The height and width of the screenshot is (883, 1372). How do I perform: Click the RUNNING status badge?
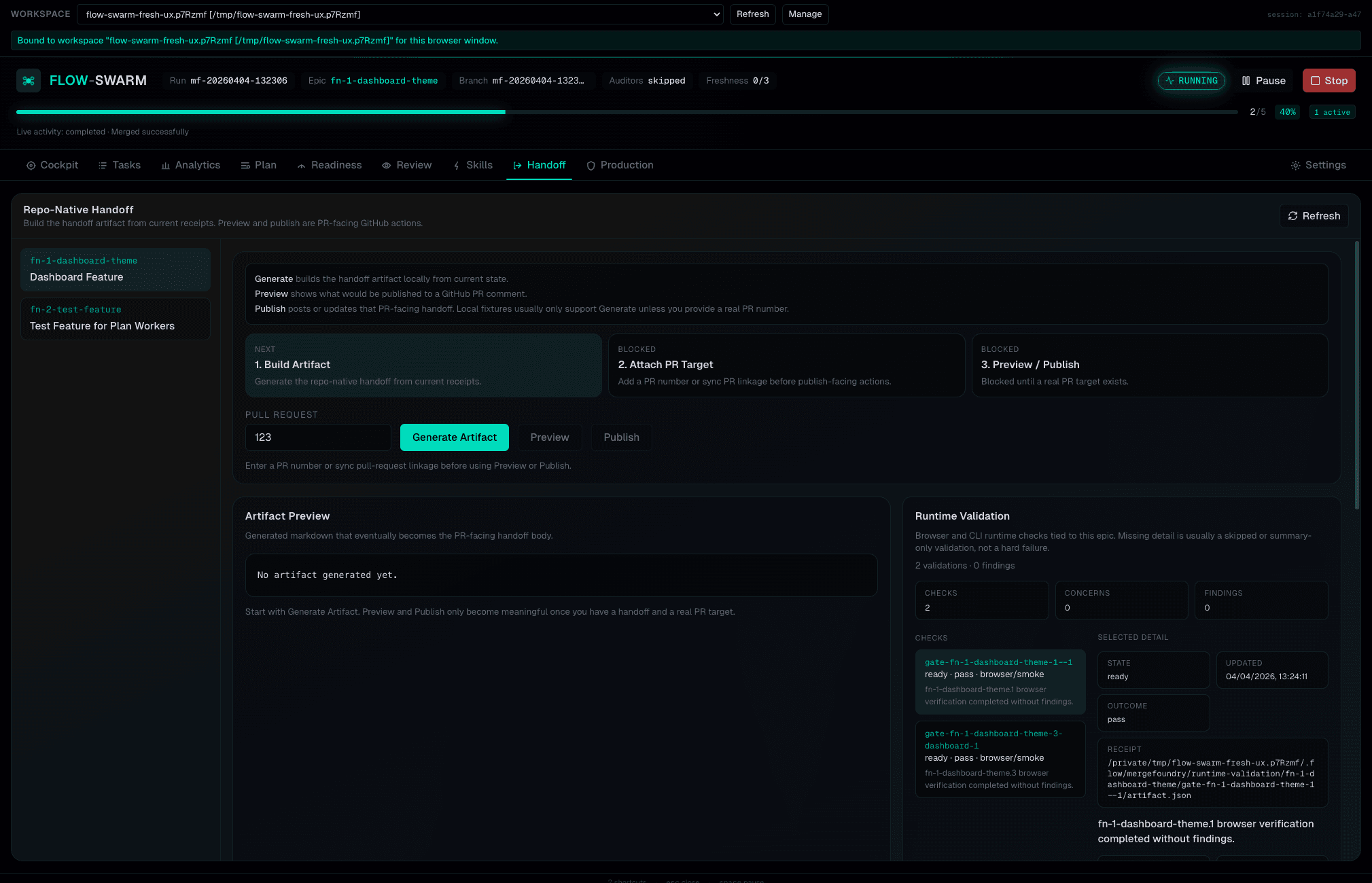point(1191,81)
